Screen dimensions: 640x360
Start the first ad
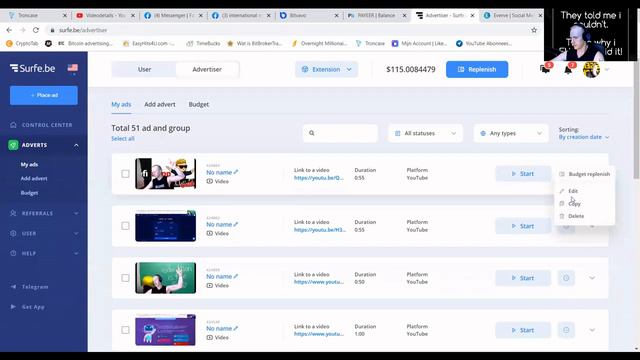(x=523, y=174)
